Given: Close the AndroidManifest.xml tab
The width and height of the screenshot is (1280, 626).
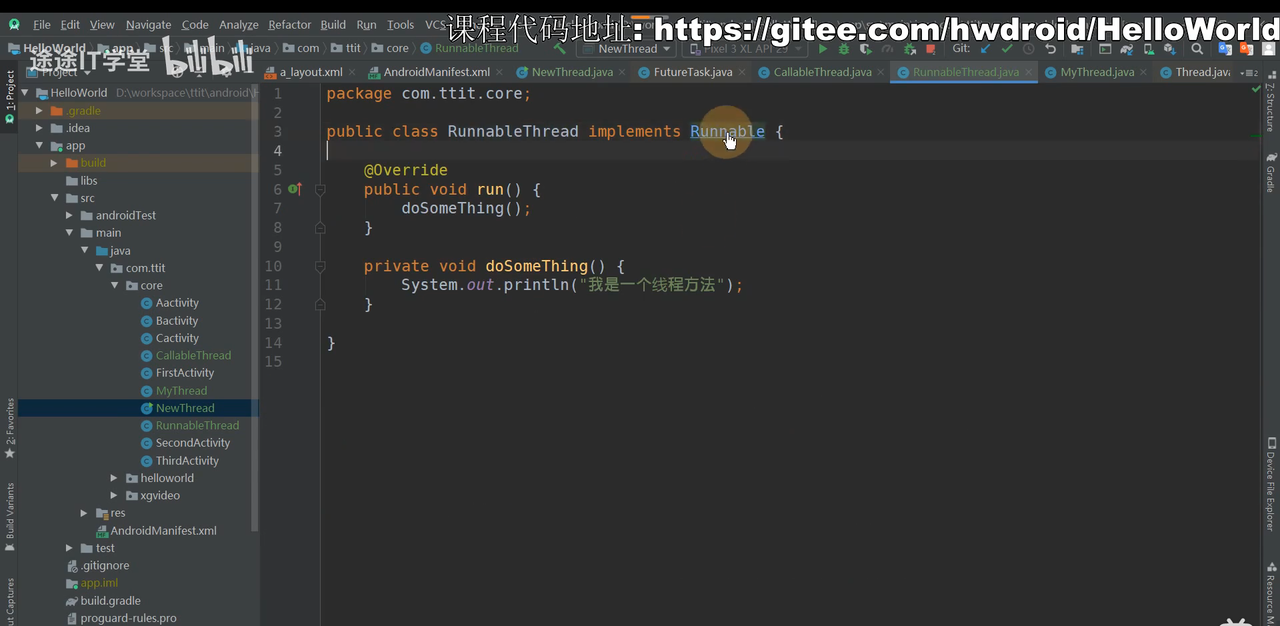Looking at the screenshot, I should 499,72.
